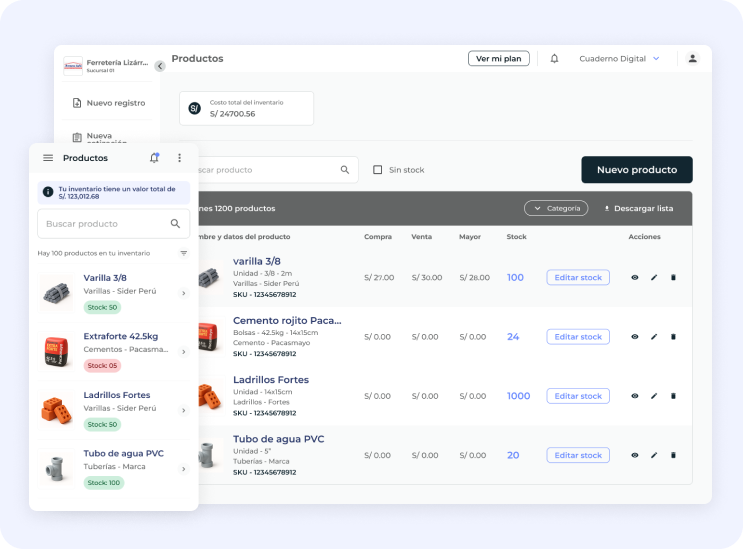
Task: Focus the desktop Buscar producto search field
Action: click(x=278, y=170)
